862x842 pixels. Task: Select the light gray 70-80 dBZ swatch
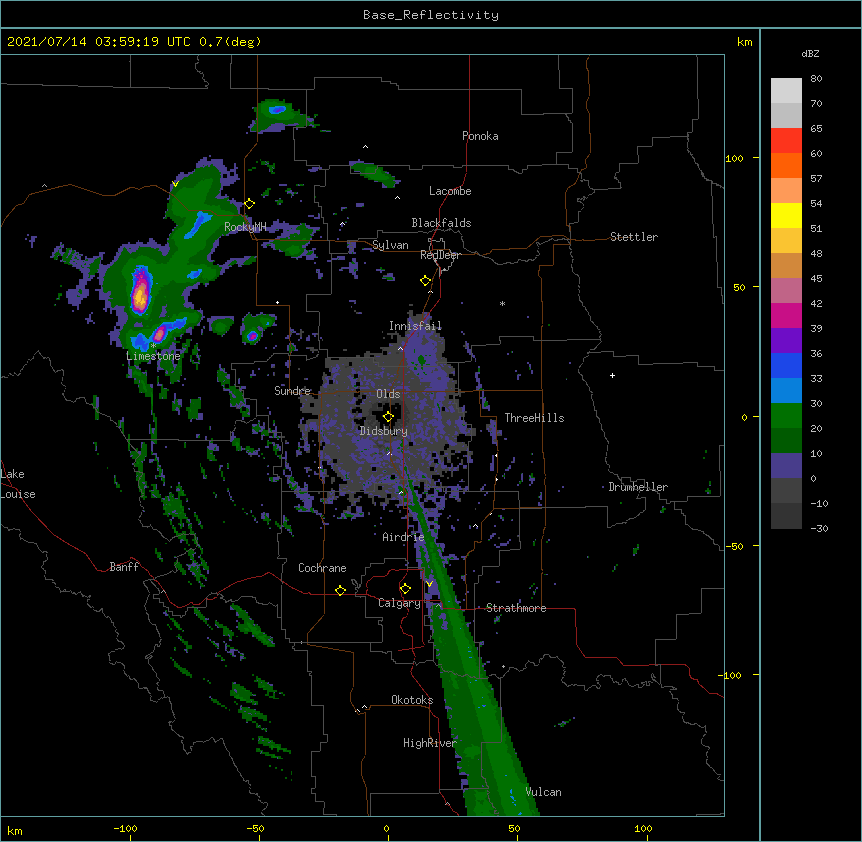[x=786, y=91]
